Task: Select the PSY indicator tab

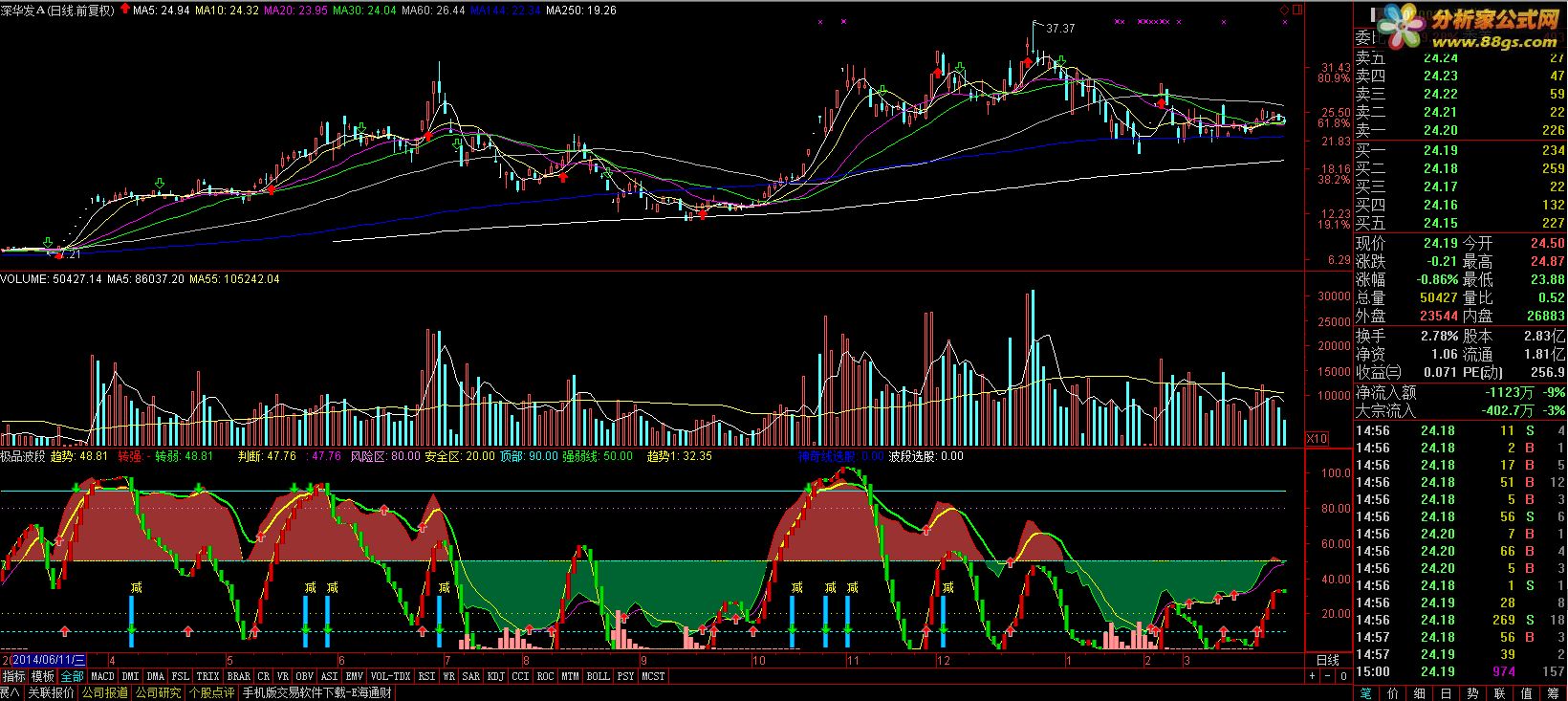Action: click(625, 676)
